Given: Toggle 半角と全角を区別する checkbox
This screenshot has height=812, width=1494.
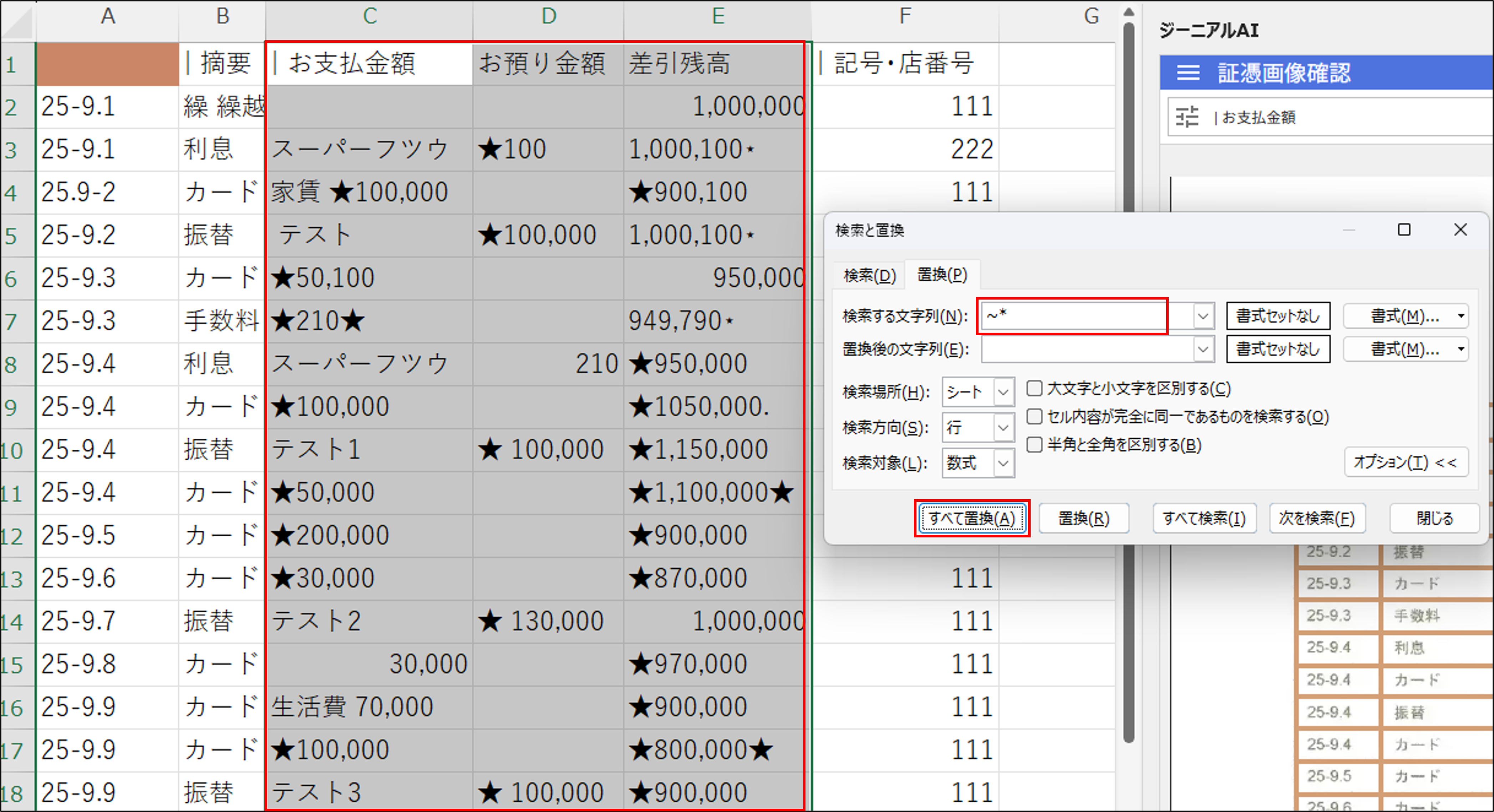Looking at the screenshot, I should pos(1034,445).
